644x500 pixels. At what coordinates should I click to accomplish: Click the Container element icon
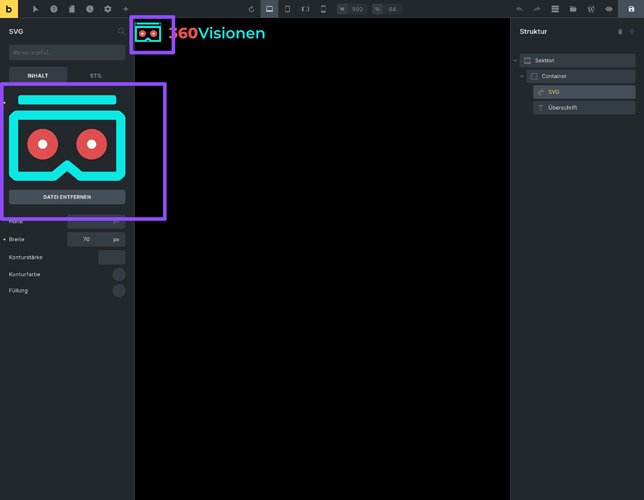click(x=534, y=76)
